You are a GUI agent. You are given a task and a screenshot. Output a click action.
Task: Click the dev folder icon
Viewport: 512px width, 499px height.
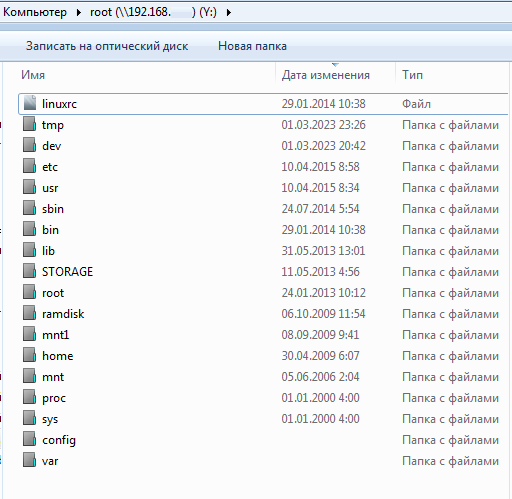click(x=30, y=145)
